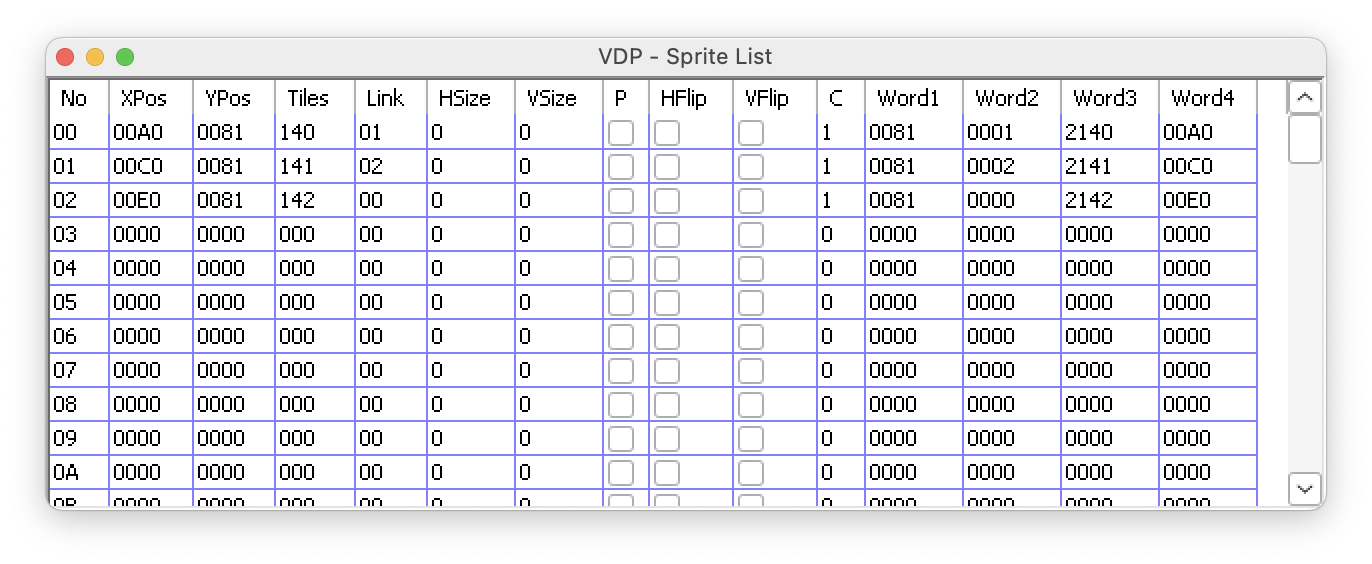1372x564 pixels.
Task: Toggle the P checkbox for sprite 00
Action: pos(621,133)
